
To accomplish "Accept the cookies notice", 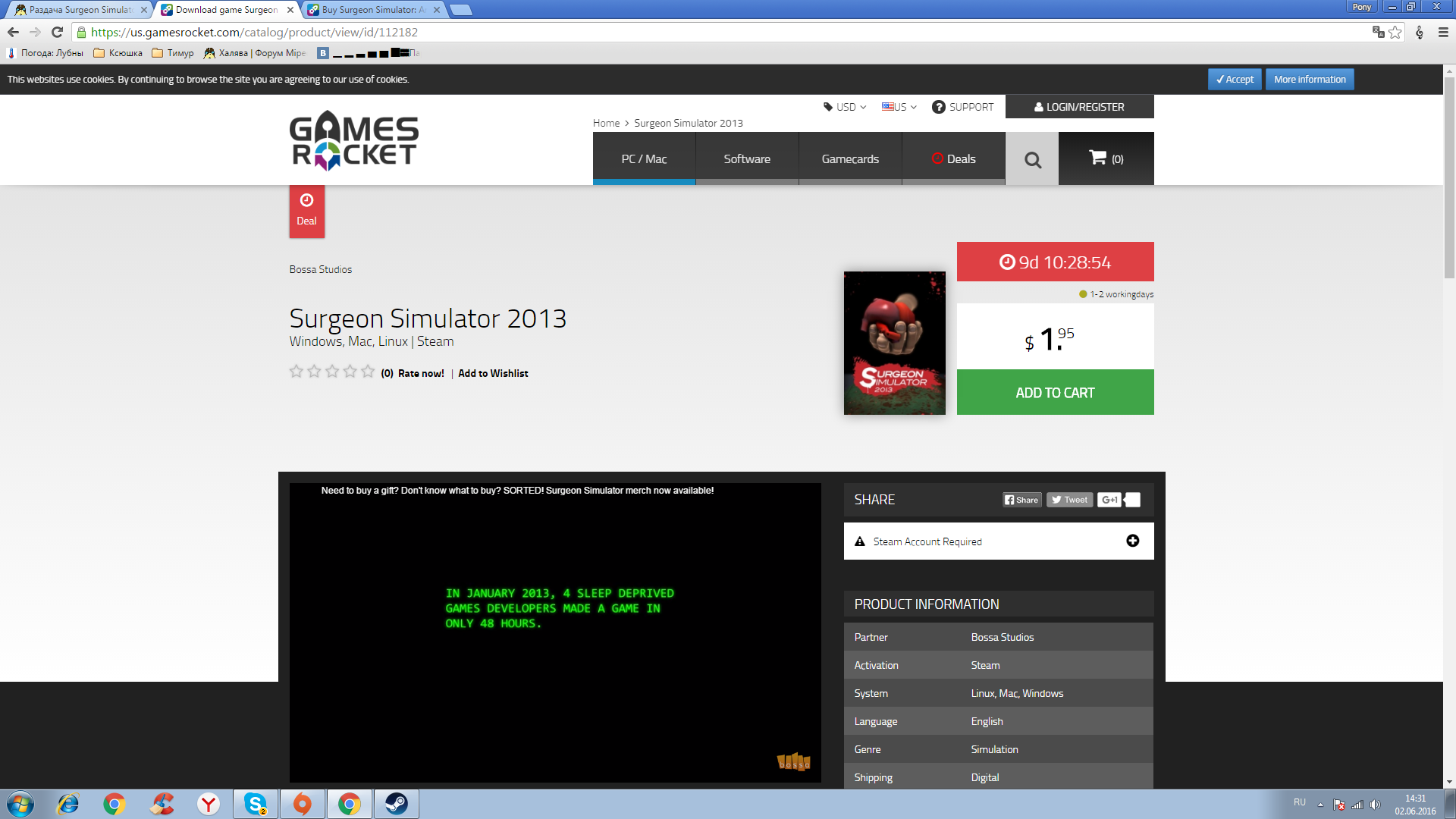I will (1235, 79).
